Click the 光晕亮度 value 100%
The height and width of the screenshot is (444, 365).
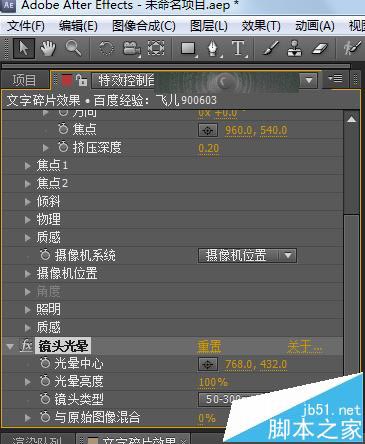213,382
